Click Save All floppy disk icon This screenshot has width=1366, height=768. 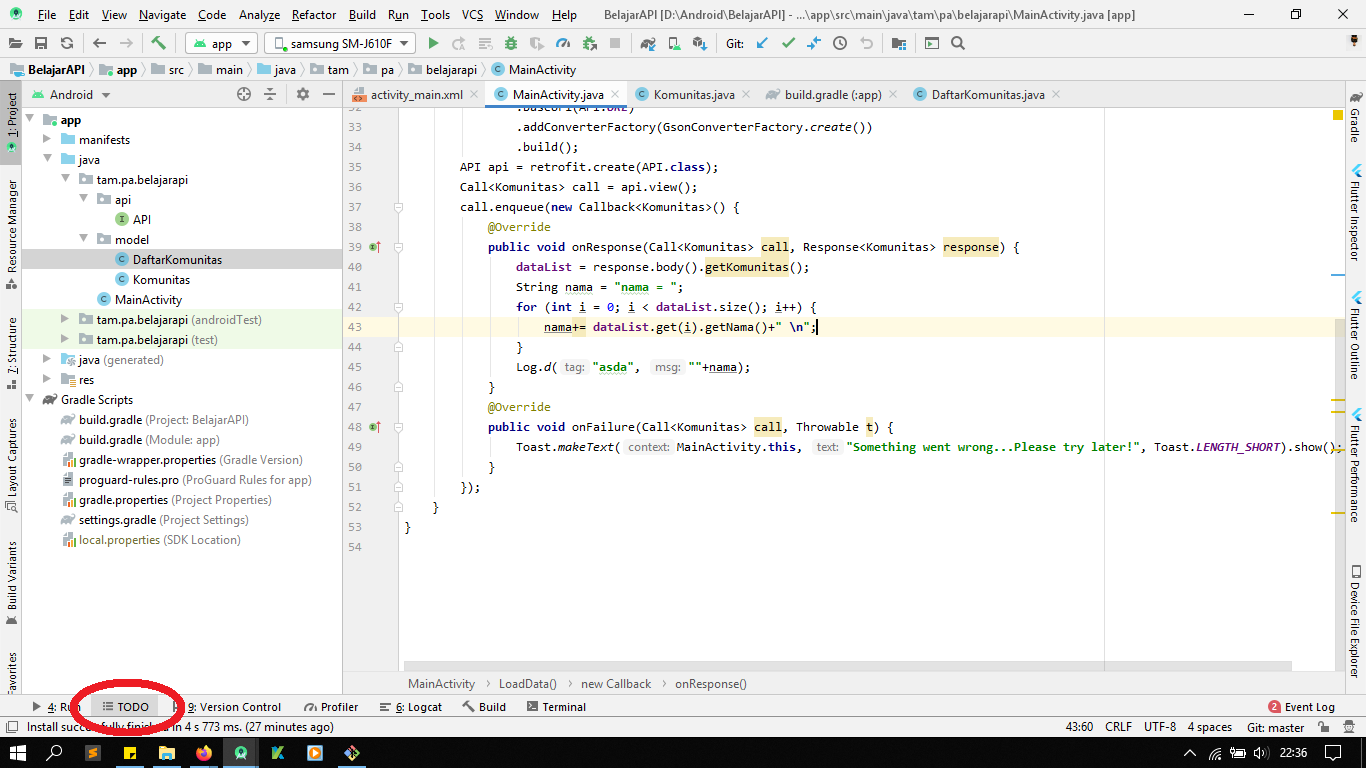[x=41, y=44]
